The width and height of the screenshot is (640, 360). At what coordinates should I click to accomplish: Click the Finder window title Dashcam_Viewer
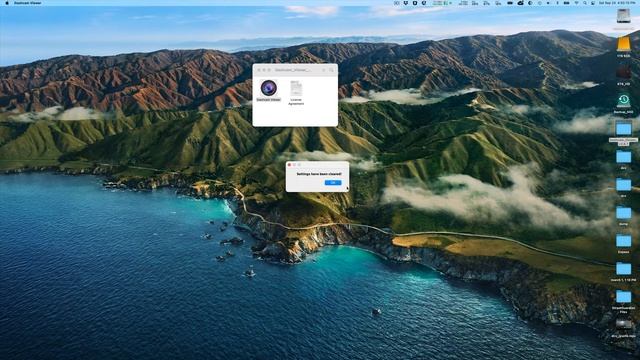point(293,70)
